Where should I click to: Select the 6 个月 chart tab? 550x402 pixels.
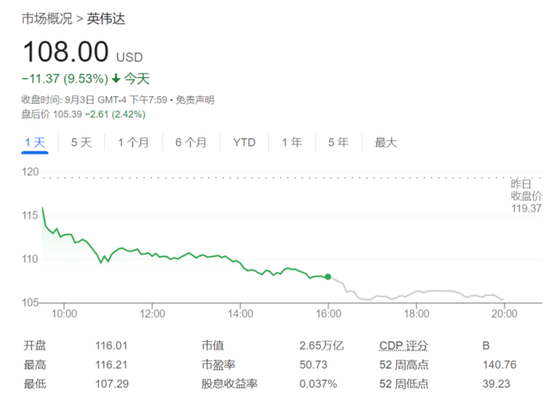coord(191,143)
